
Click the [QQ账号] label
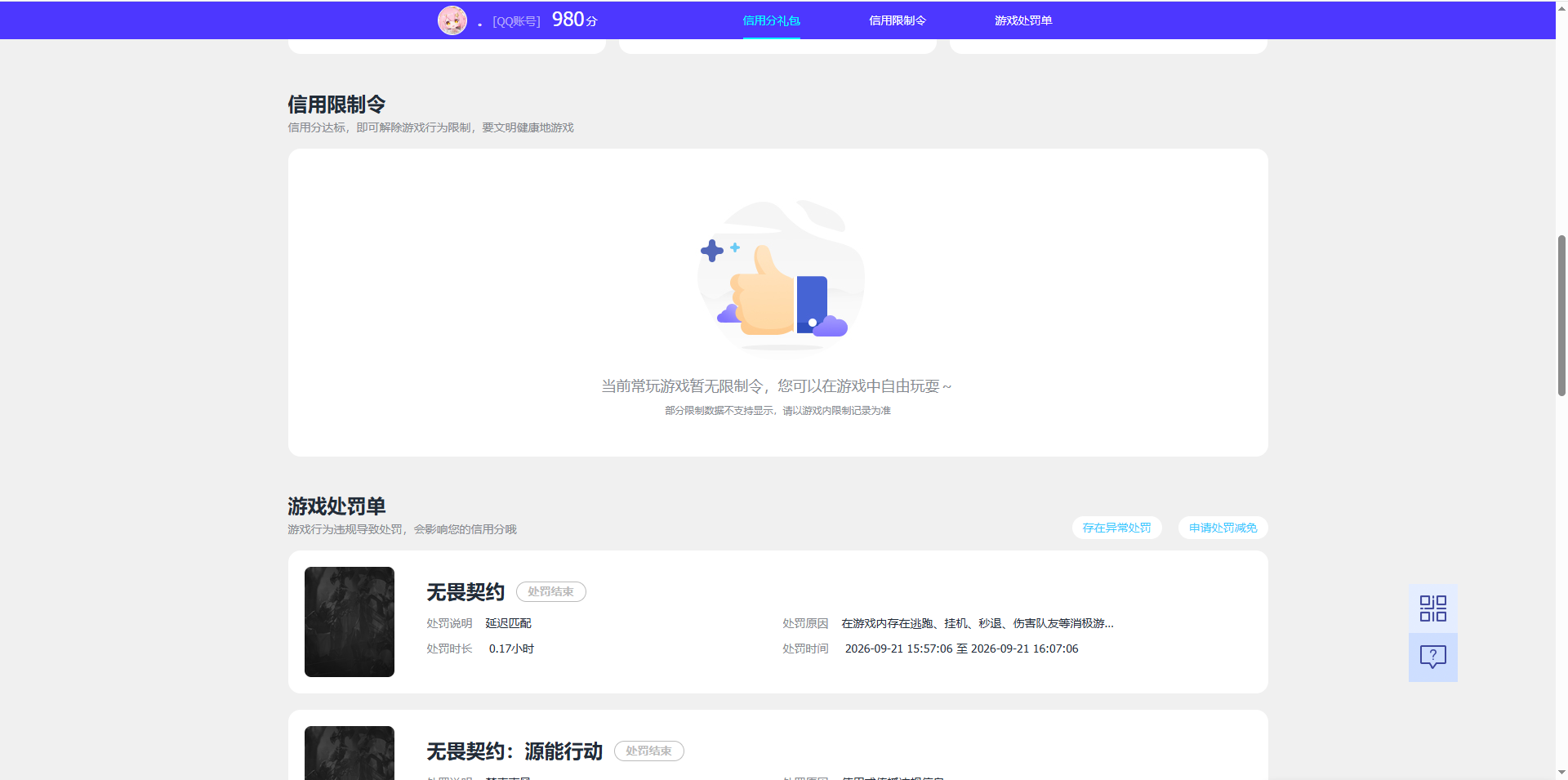click(516, 21)
